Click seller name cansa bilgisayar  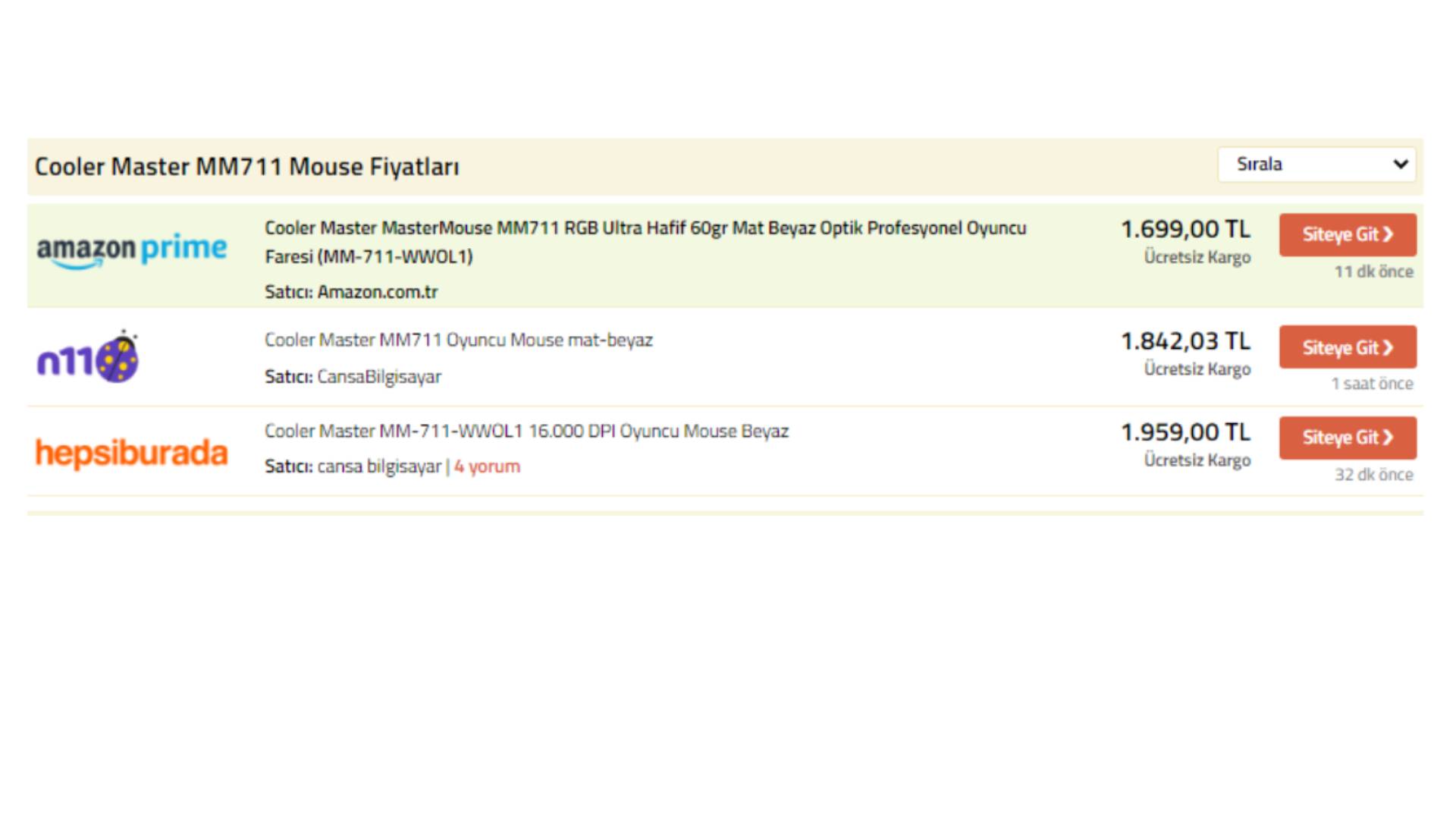point(378,466)
